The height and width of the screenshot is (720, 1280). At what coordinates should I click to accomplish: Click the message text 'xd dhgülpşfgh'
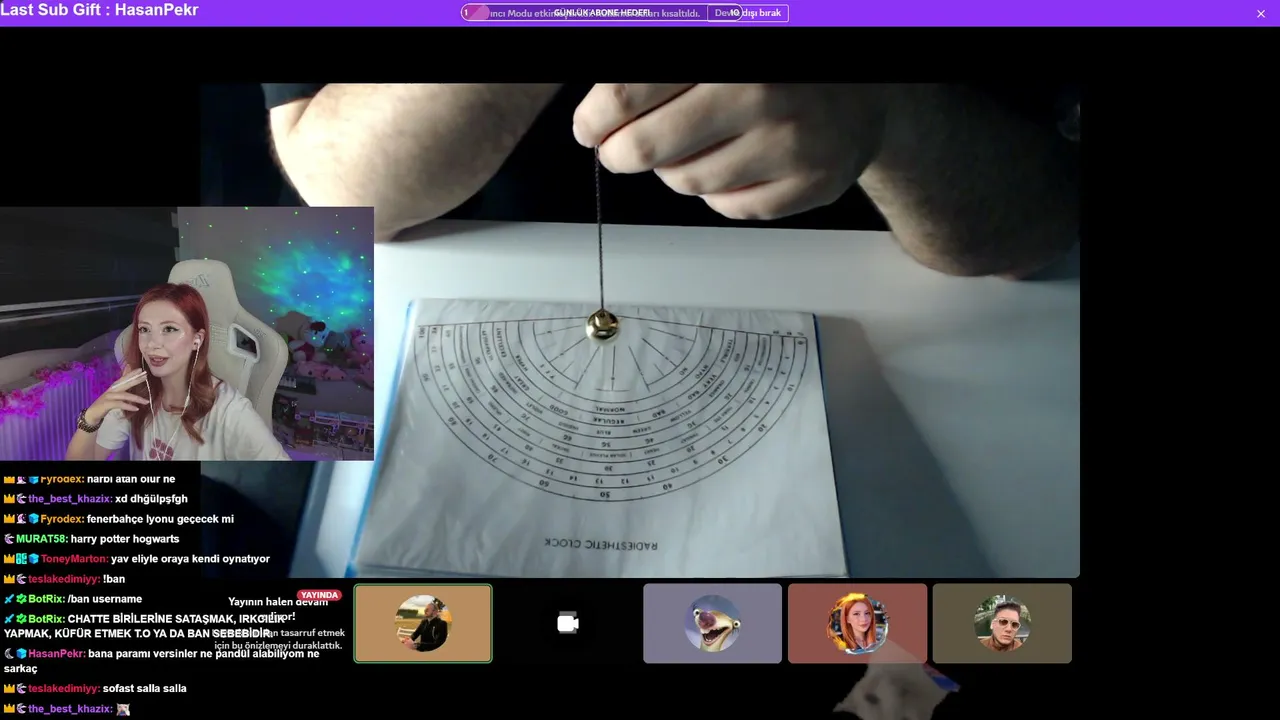click(x=151, y=499)
